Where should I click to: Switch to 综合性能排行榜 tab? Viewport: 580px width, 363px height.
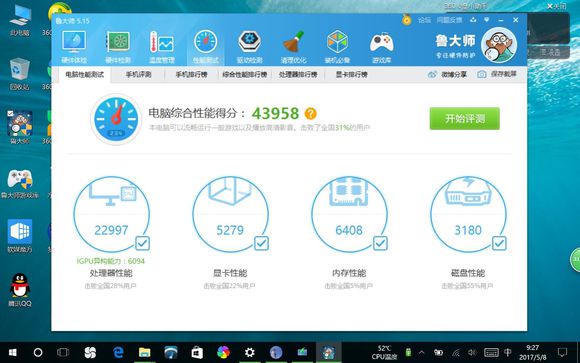click(245, 74)
